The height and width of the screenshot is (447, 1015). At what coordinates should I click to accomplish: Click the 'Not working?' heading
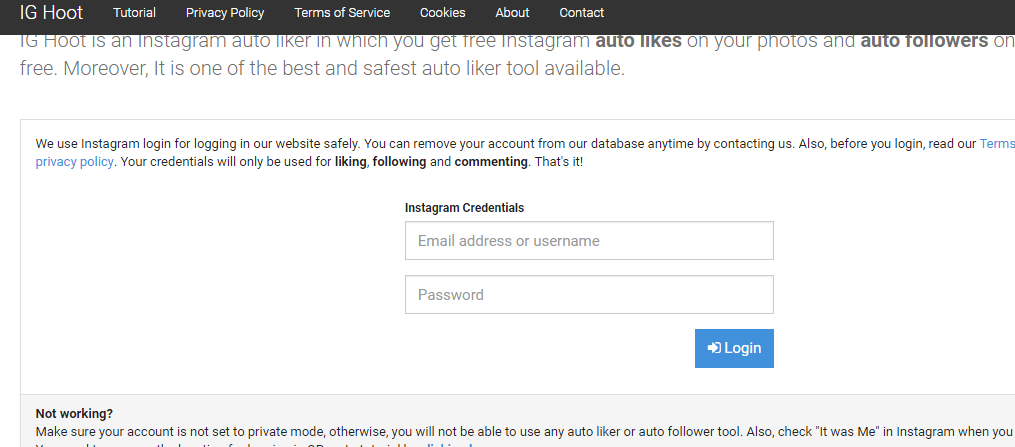point(74,413)
